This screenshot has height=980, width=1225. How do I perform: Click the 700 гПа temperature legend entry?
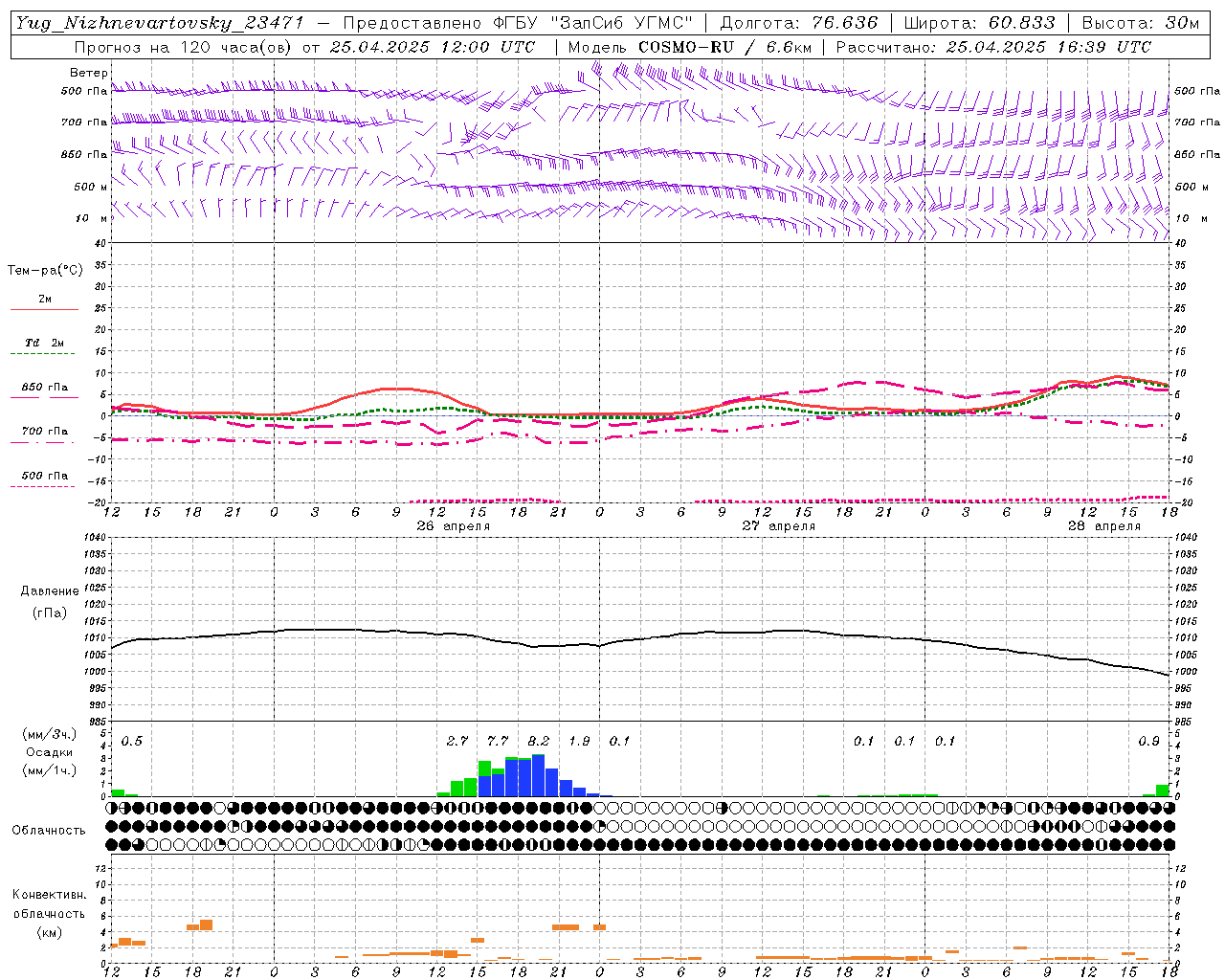pyautogui.click(x=45, y=431)
